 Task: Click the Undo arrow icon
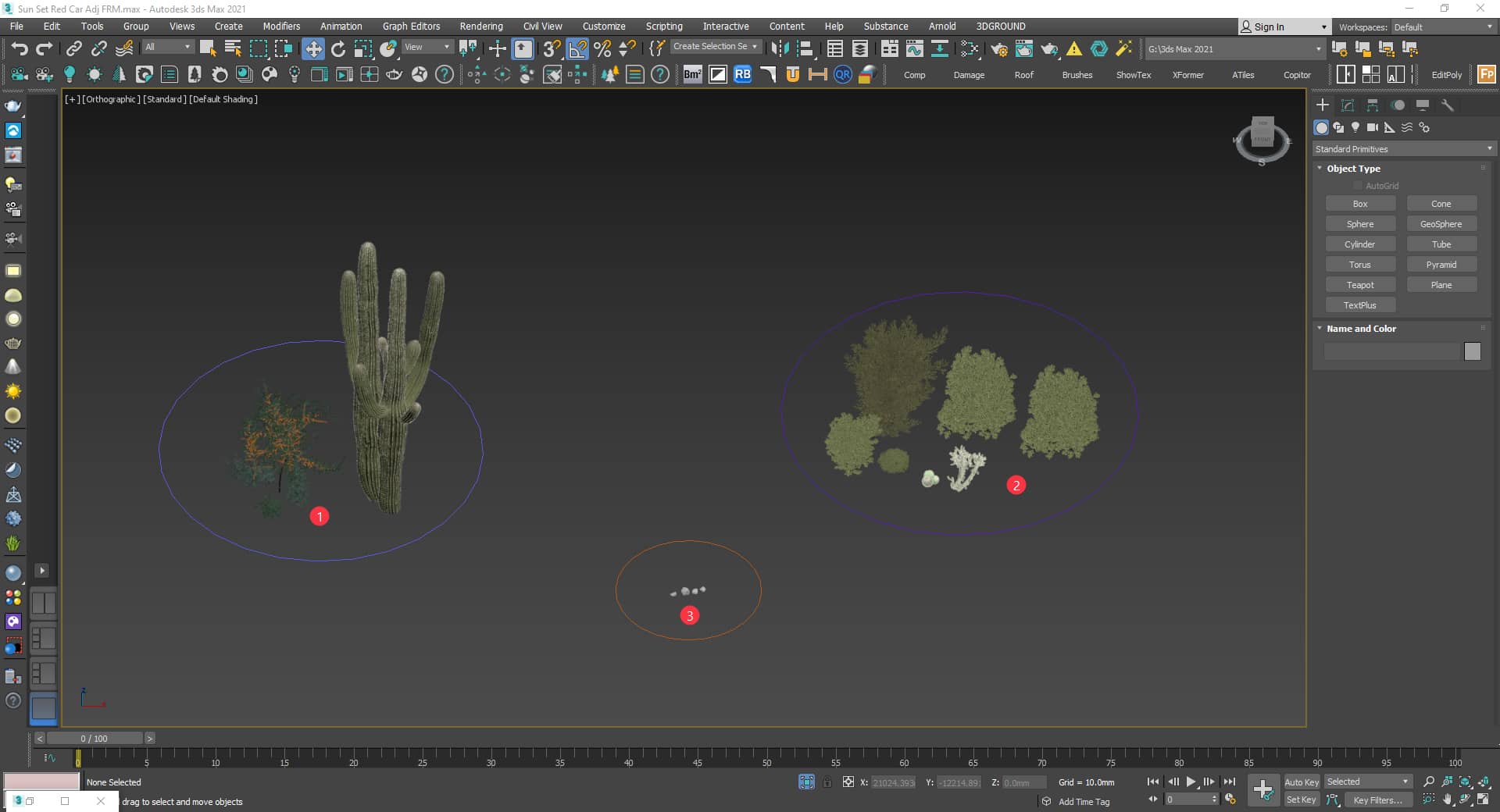click(x=20, y=49)
